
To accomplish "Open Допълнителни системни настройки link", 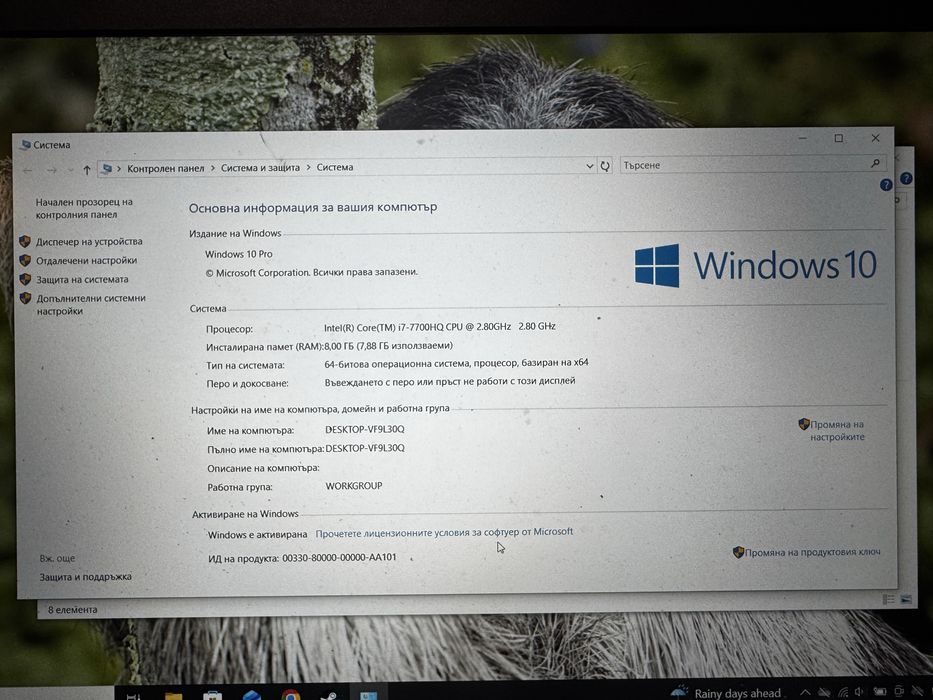I will [x=91, y=304].
